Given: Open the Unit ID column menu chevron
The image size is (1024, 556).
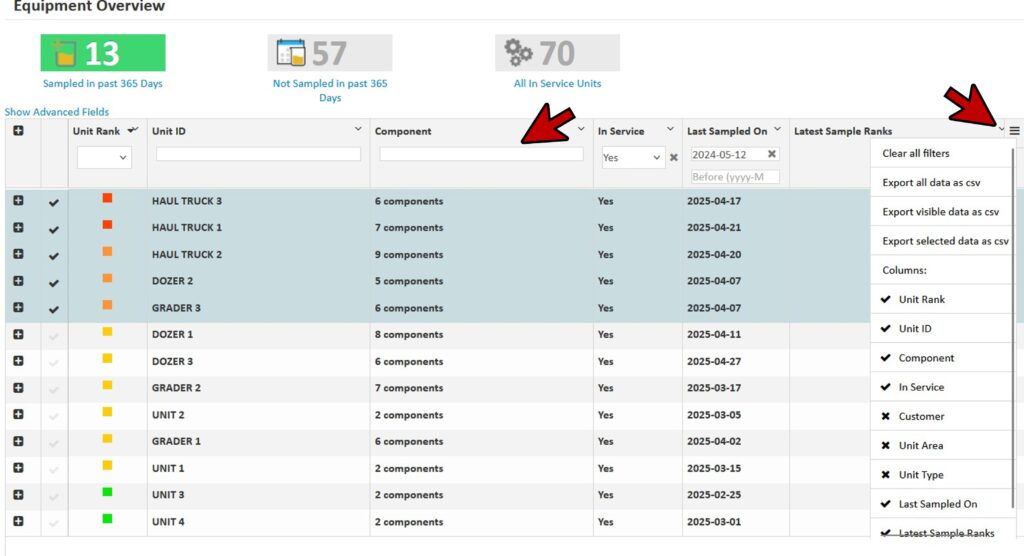Looking at the screenshot, I should tap(359, 130).
